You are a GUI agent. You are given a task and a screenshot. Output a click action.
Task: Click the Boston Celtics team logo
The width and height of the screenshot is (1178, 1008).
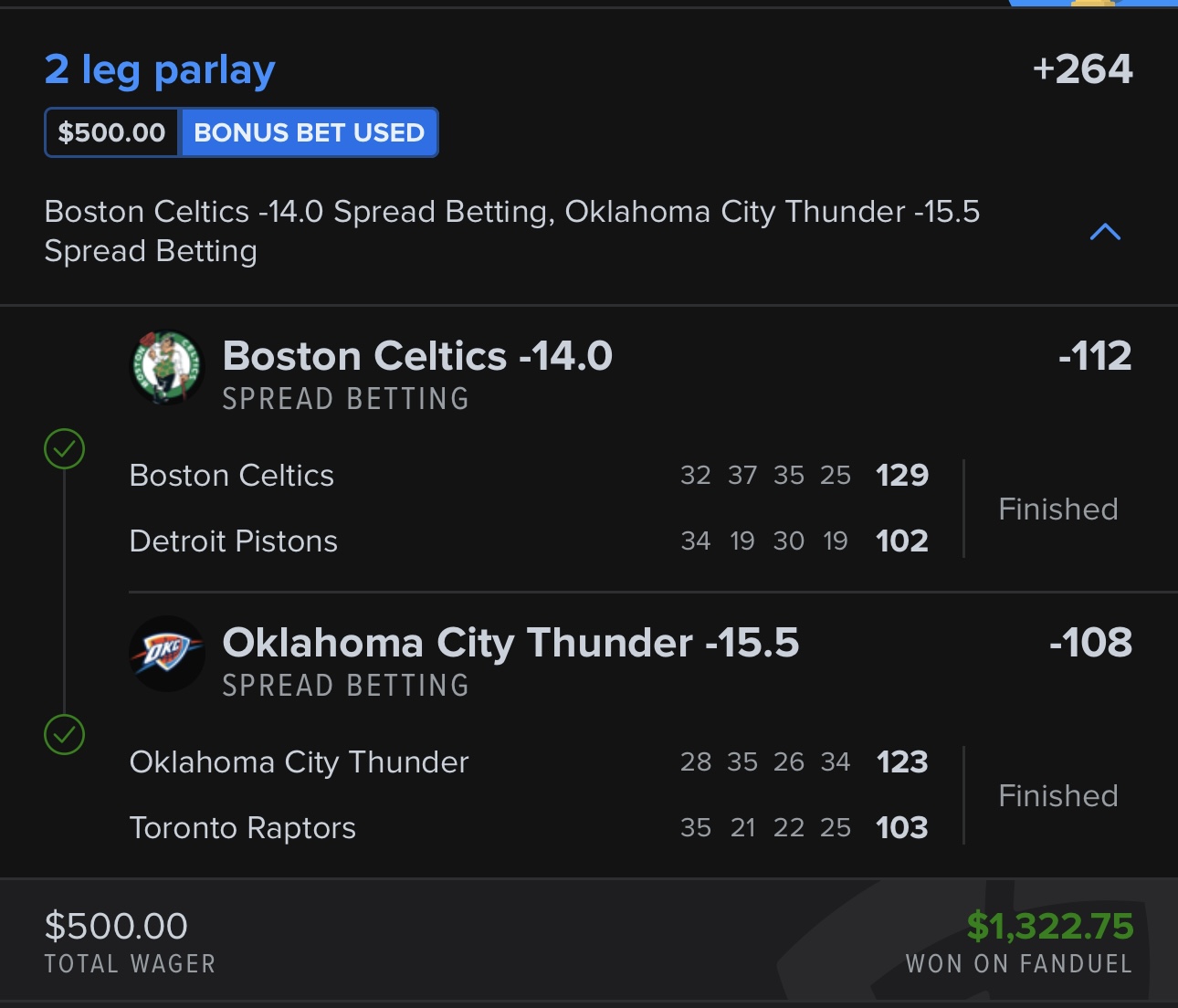coord(166,367)
